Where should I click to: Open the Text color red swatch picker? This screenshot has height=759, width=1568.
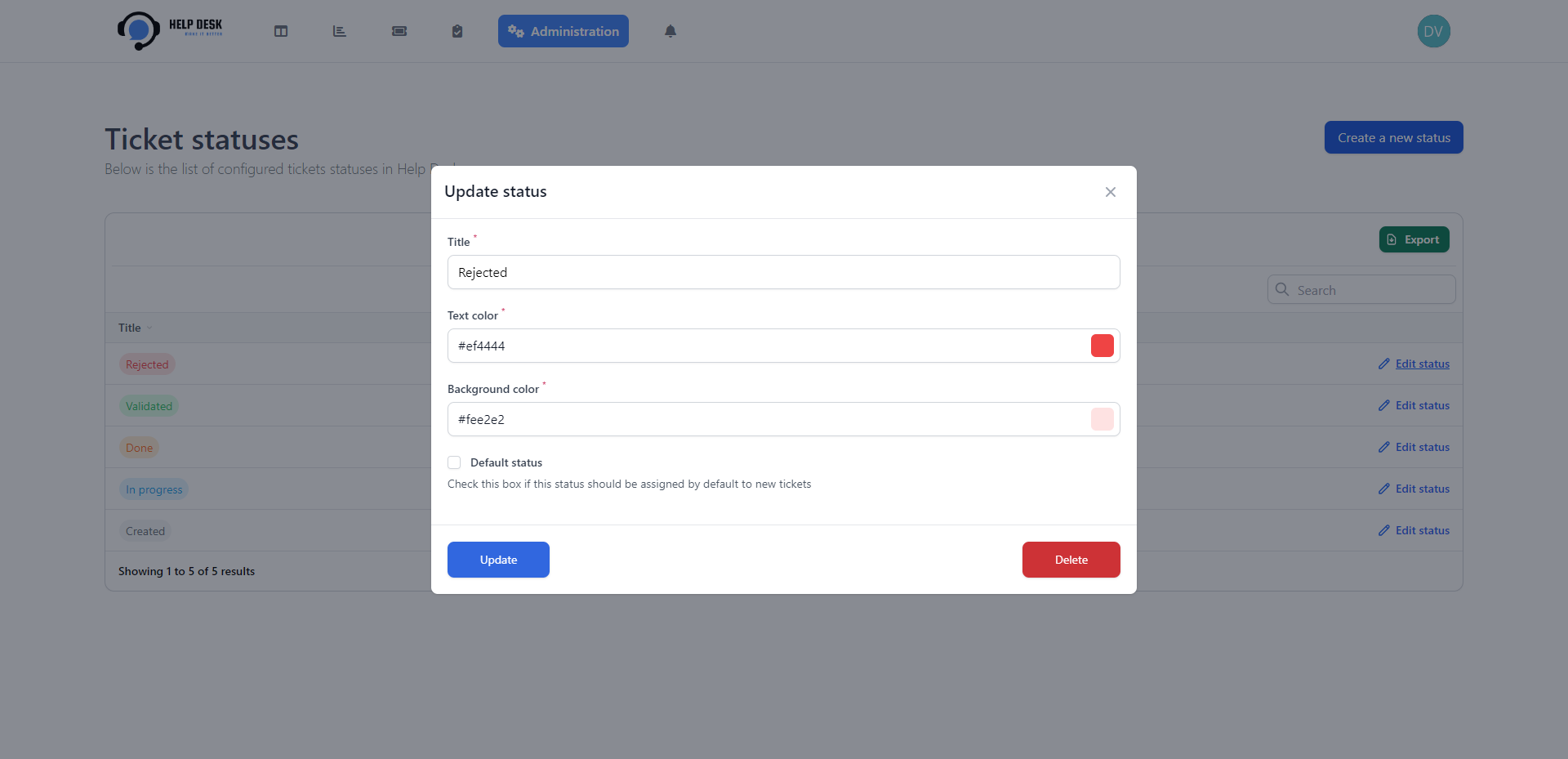(x=1102, y=346)
